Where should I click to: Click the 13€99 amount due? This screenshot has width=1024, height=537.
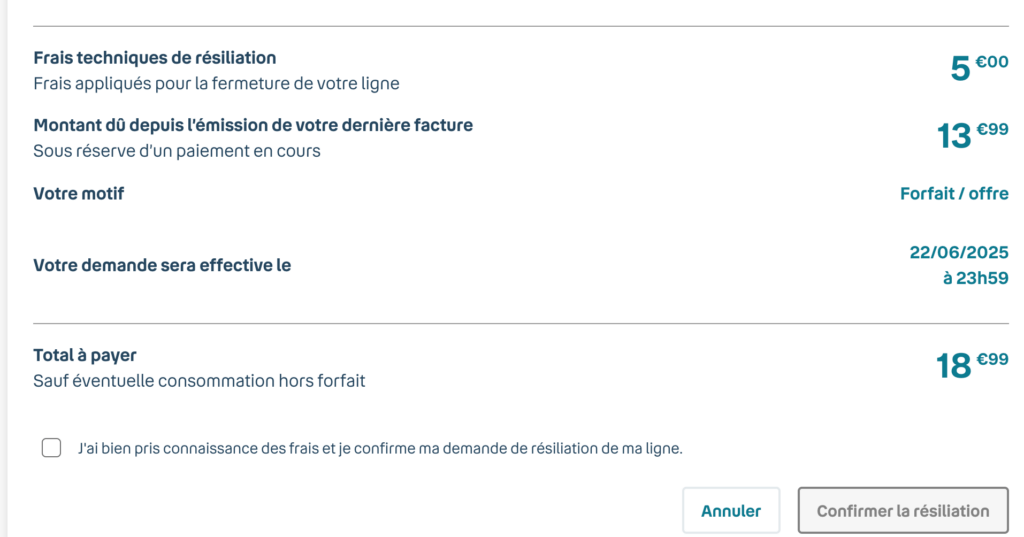coord(972,135)
